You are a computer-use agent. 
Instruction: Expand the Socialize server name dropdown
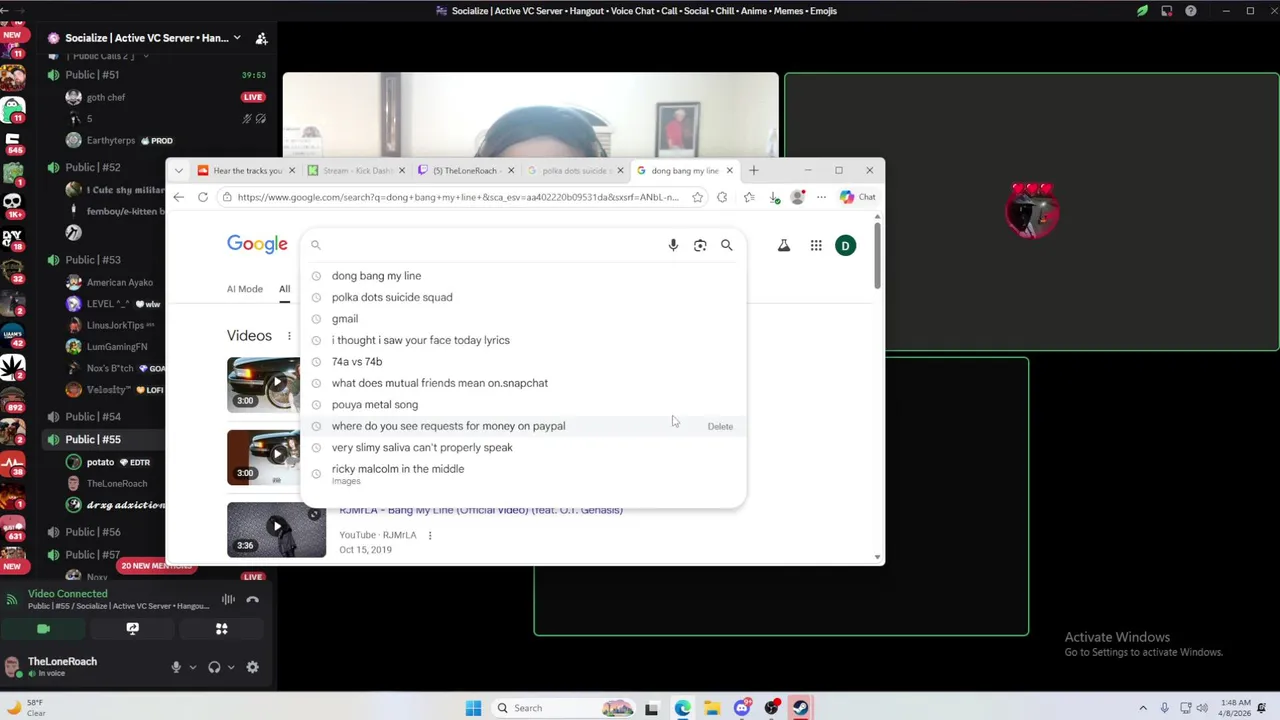(236, 38)
